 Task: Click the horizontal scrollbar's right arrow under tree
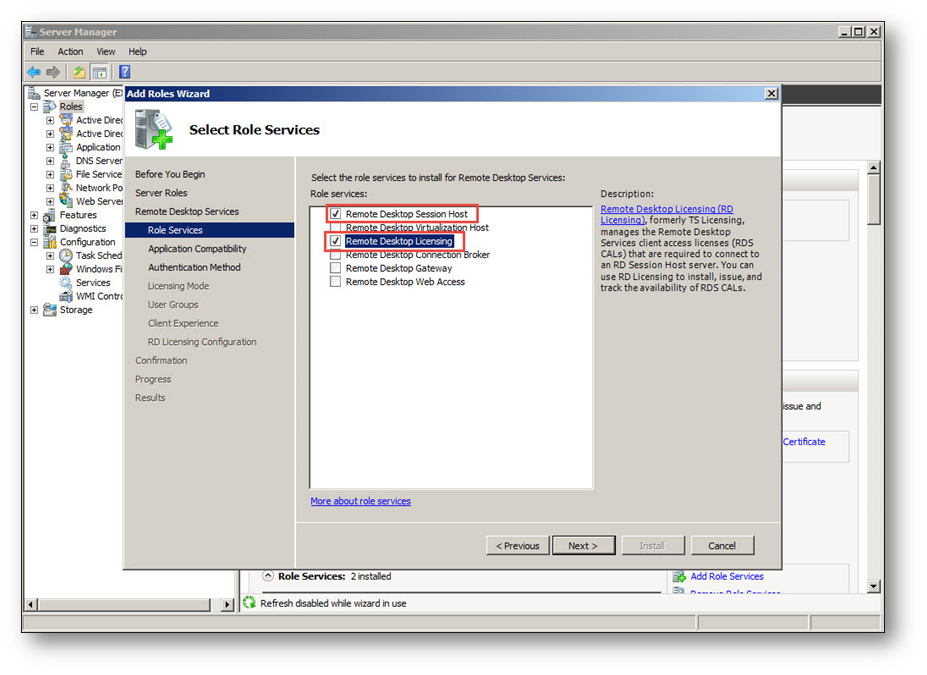pyautogui.click(x=227, y=604)
